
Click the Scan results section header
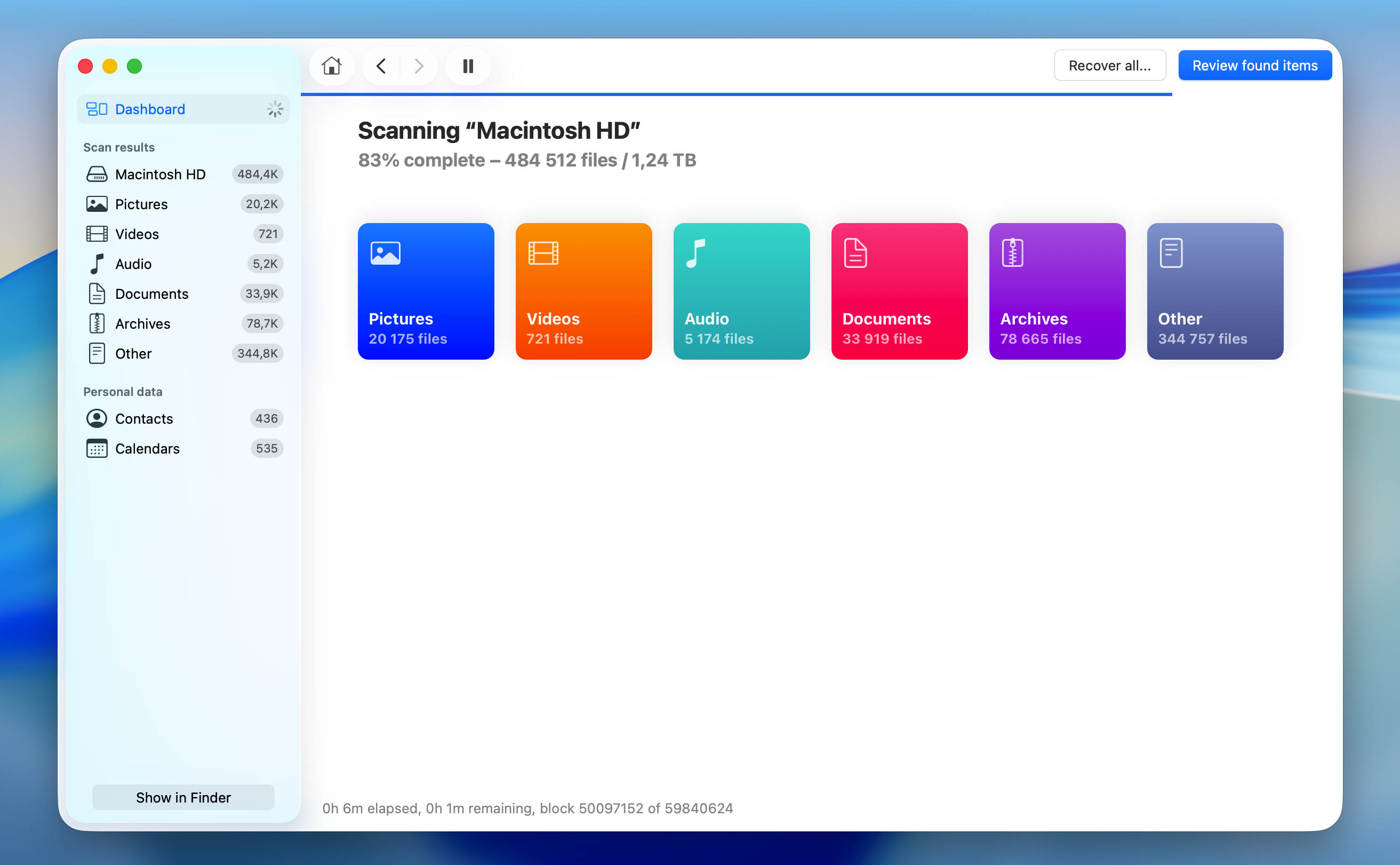(119, 147)
